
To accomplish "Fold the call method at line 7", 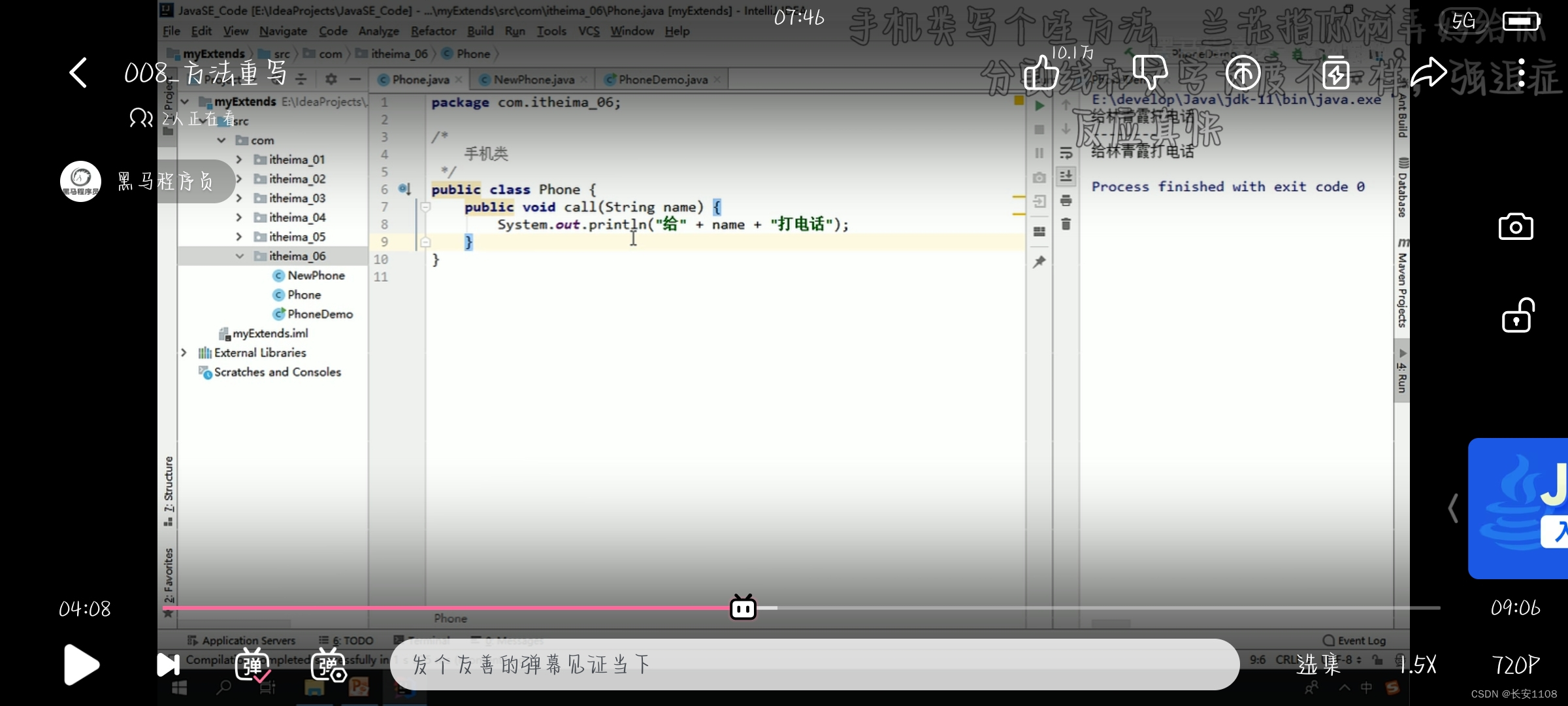I will click(x=425, y=207).
